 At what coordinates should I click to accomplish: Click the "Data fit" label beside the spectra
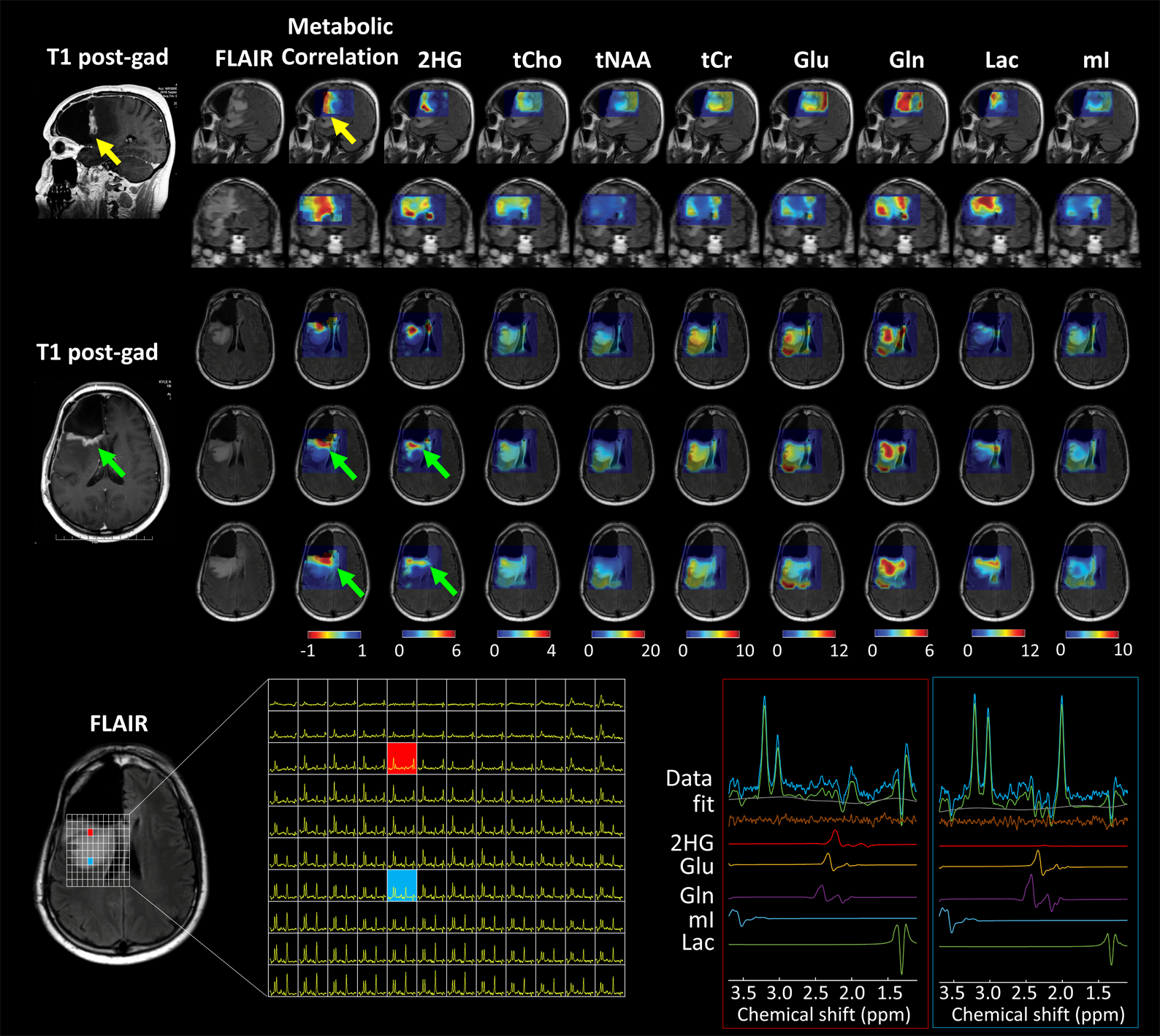[x=690, y=791]
